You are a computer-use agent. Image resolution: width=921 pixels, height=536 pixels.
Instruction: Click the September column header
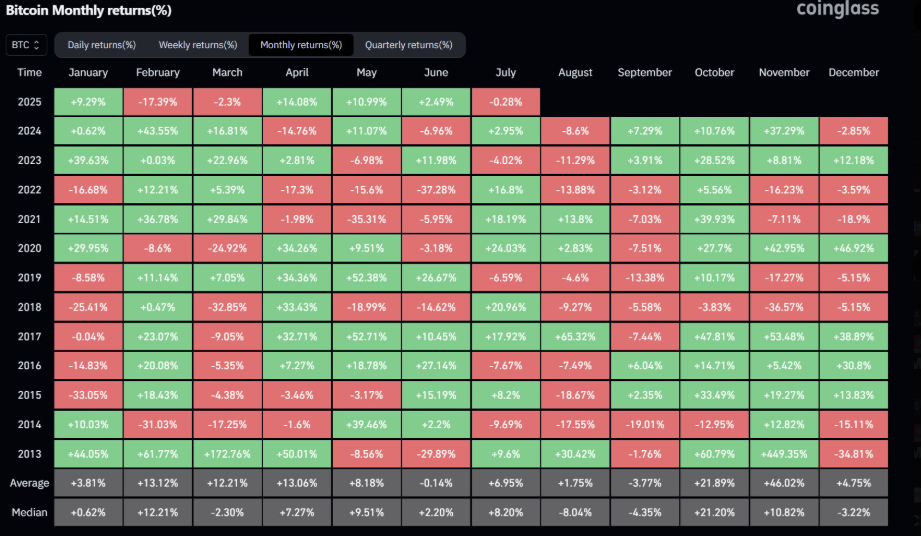click(x=645, y=72)
